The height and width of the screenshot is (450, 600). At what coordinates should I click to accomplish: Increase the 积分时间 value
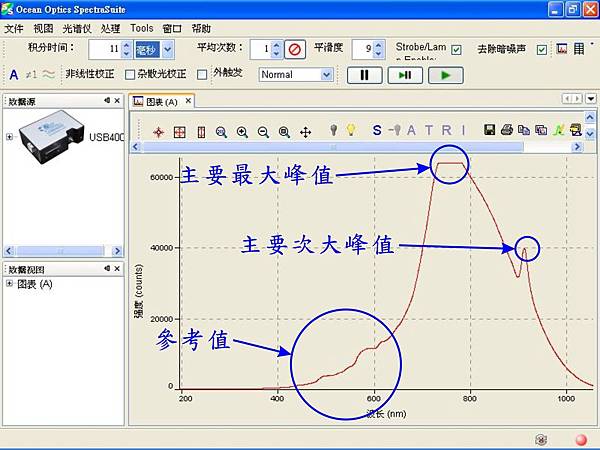(127, 45)
